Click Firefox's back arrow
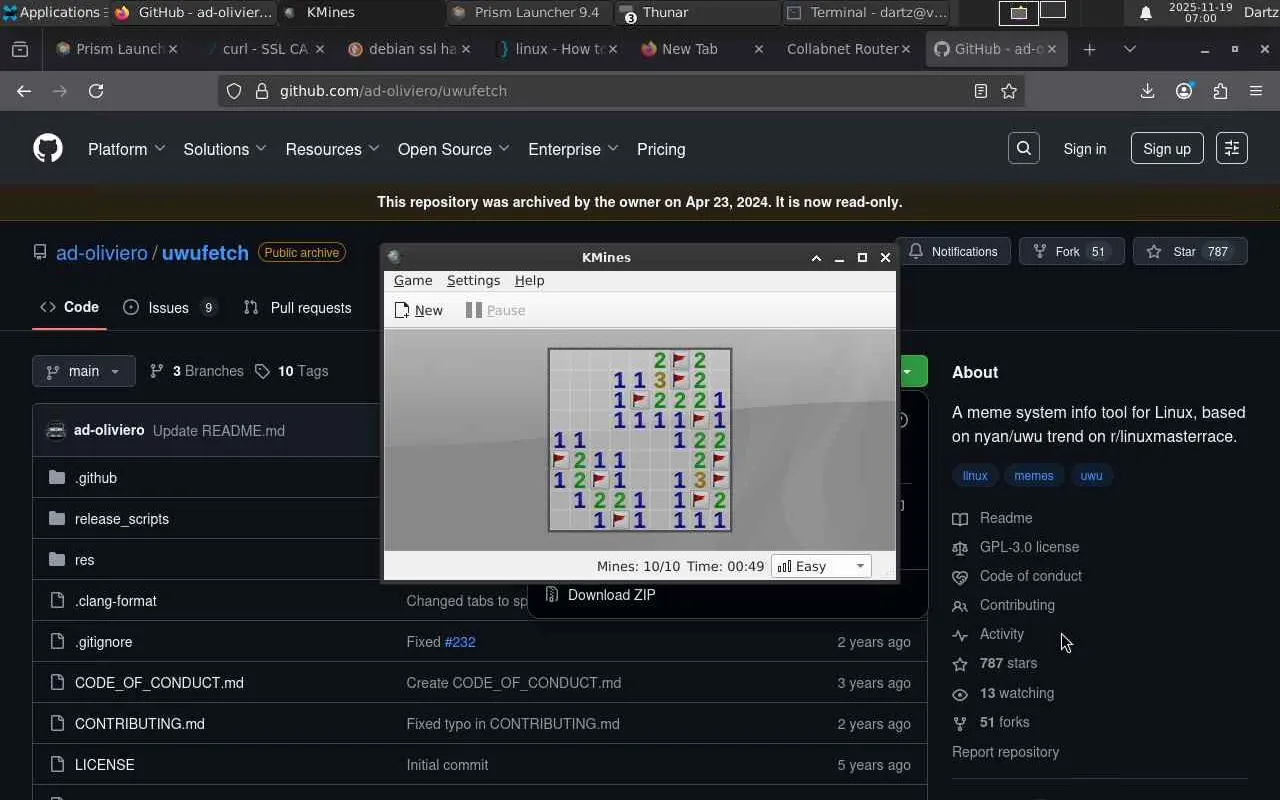This screenshot has height=800, width=1280. (x=24, y=91)
